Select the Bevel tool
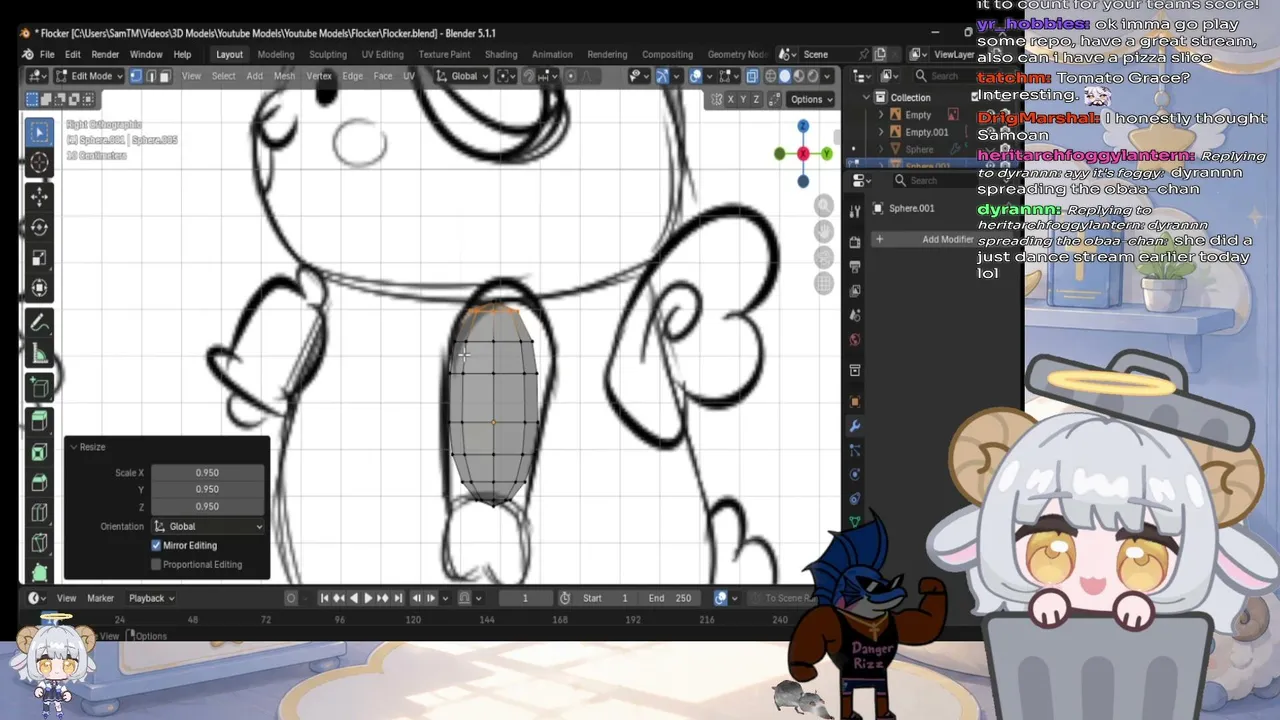 point(39,482)
